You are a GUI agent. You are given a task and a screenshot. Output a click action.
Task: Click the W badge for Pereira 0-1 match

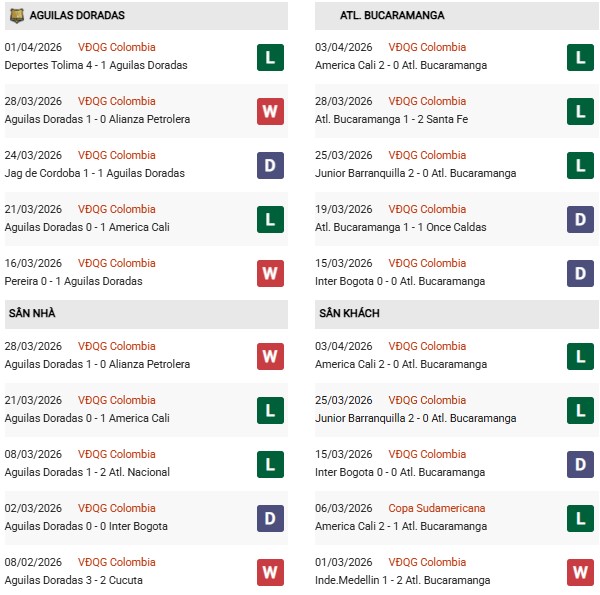tap(270, 273)
